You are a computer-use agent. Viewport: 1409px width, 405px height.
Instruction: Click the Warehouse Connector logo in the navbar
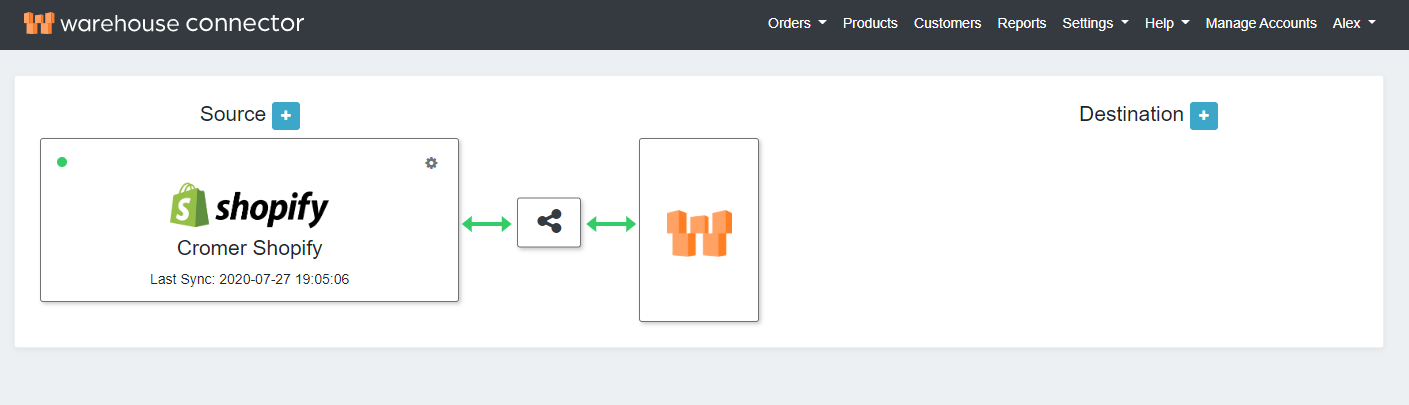pyautogui.click(x=164, y=23)
